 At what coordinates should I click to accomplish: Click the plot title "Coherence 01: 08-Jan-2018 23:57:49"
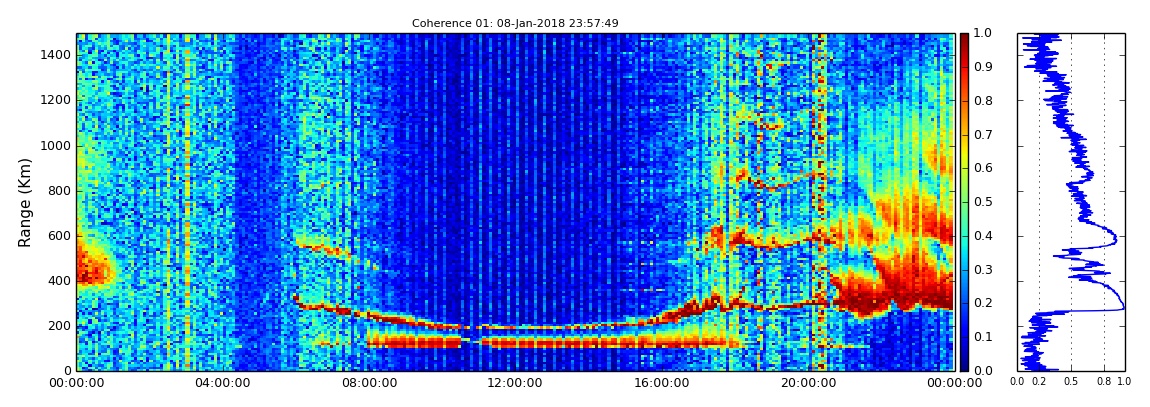pos(515,23)
